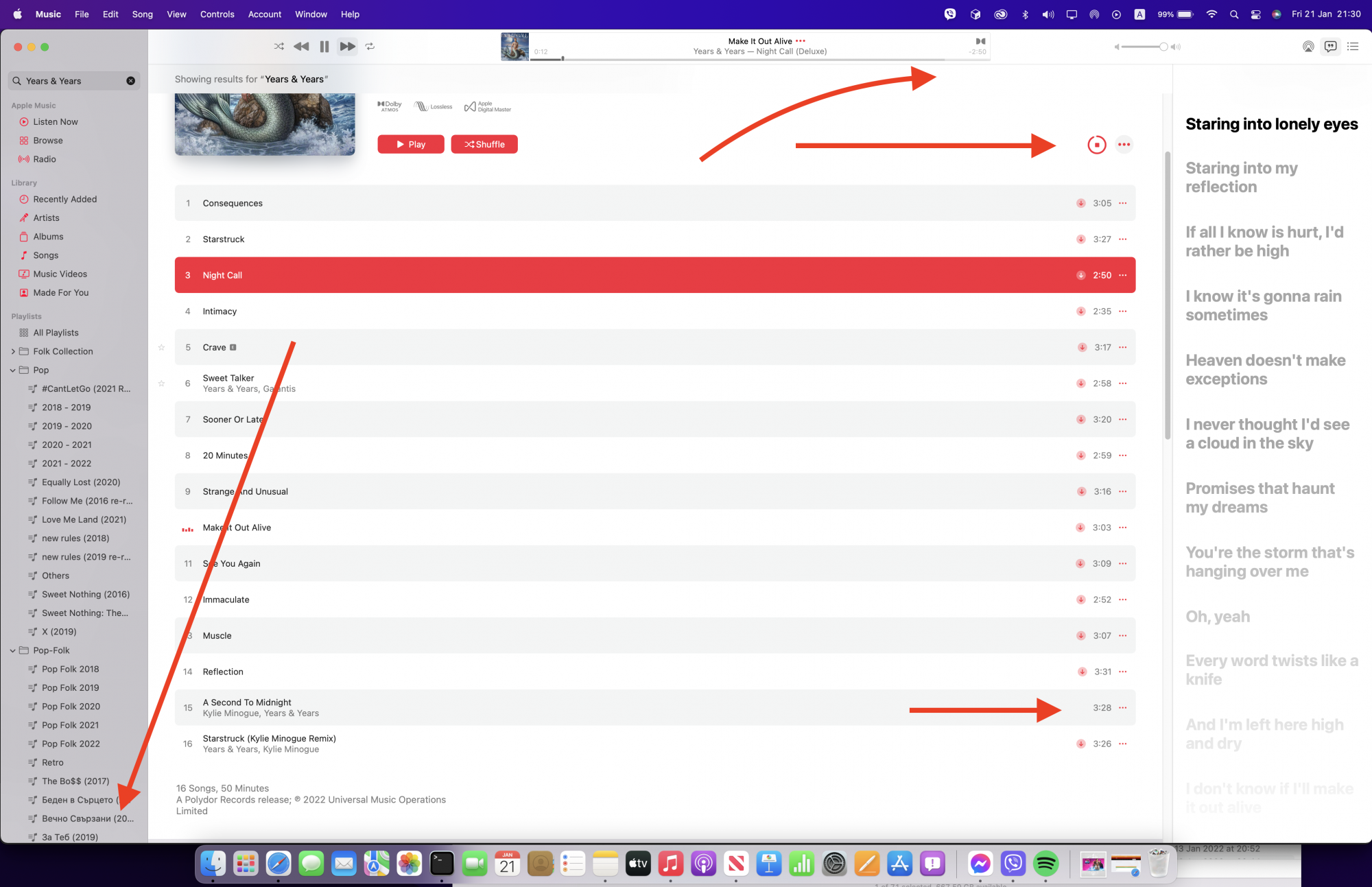
Task: Toggle shuffle in the playback controls
Action: coord(279,47)
